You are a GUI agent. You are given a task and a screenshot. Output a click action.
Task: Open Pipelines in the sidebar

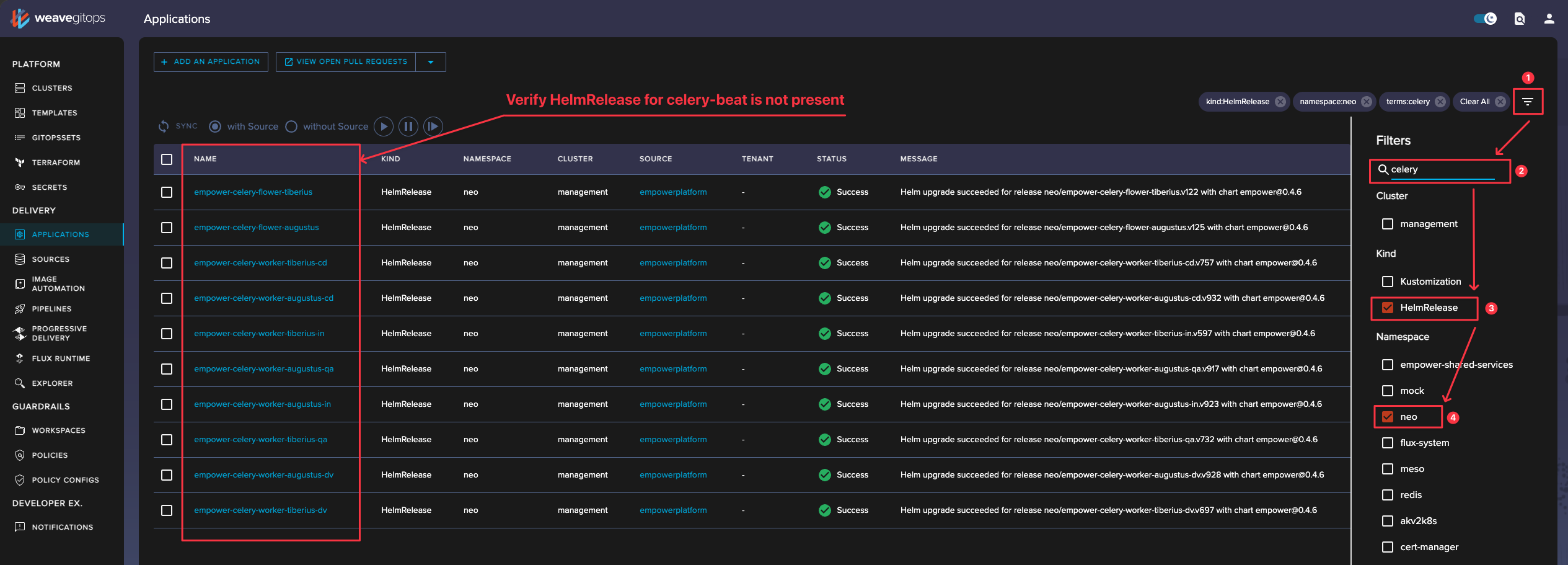point(51,309)
